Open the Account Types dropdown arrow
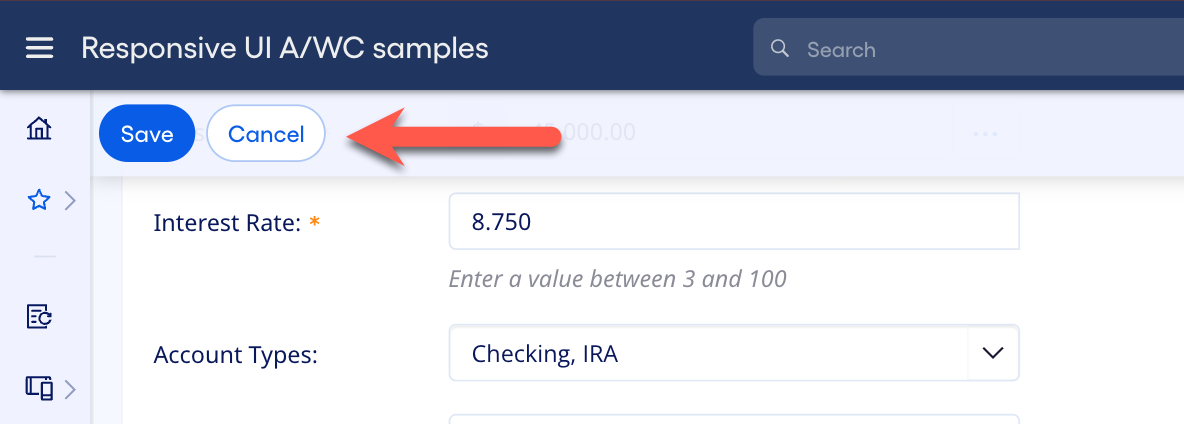Viewport: 1184px width, 424px height. coord(993,353)
